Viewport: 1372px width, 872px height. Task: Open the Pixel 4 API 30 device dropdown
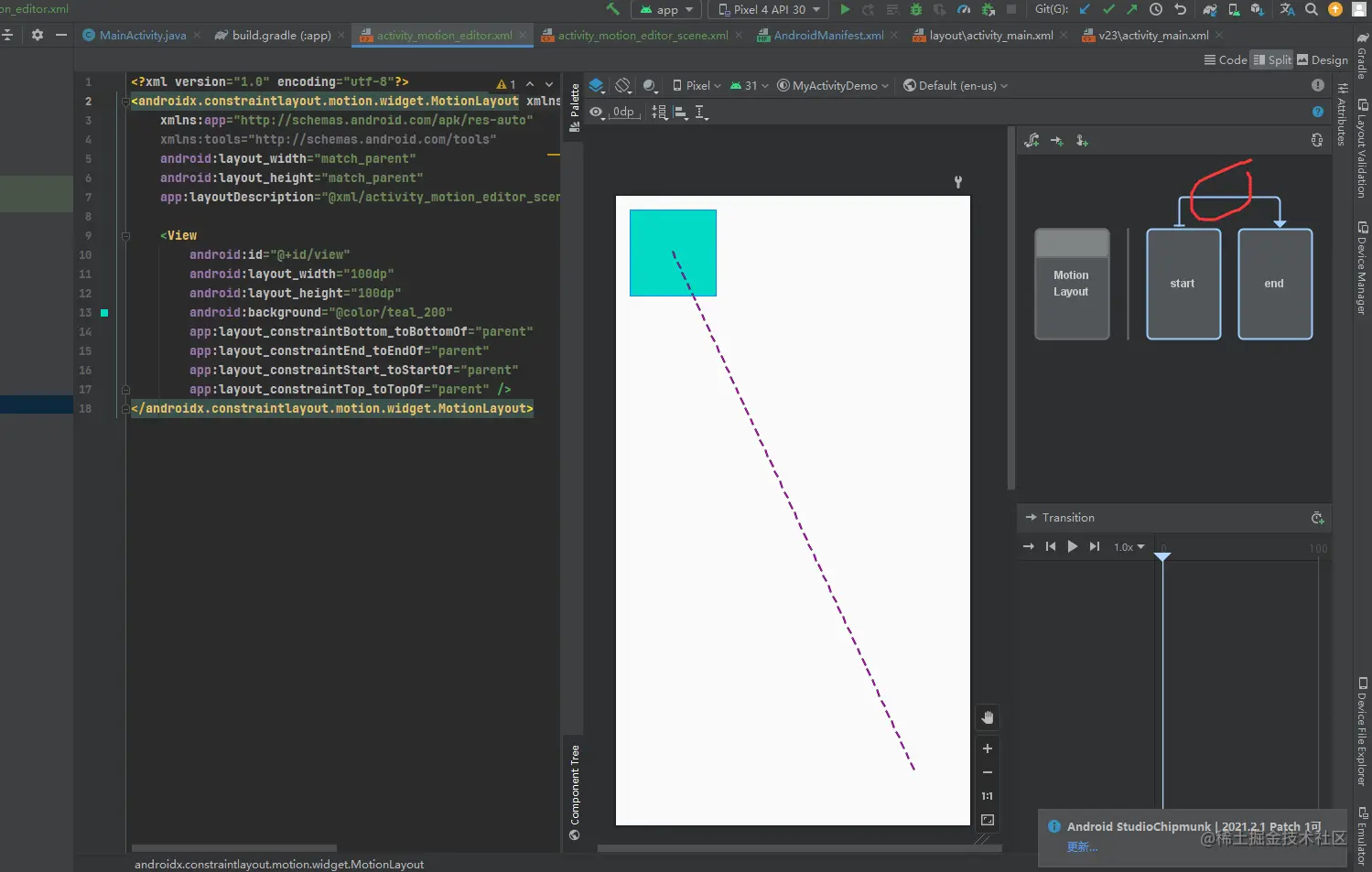pyautogui.click(x=770, y=9)
